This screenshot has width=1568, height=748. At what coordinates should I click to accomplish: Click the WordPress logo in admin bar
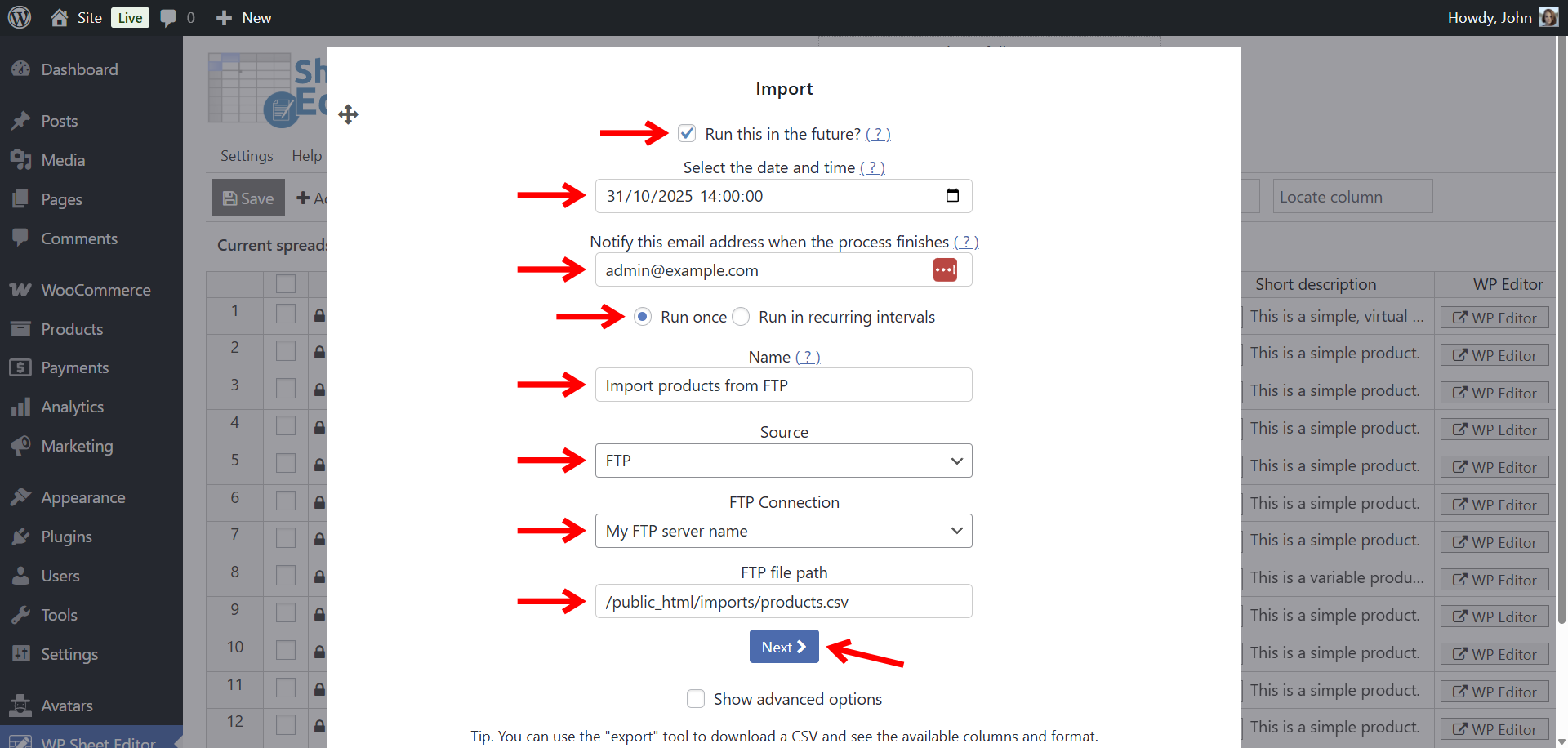coord(20,18)
